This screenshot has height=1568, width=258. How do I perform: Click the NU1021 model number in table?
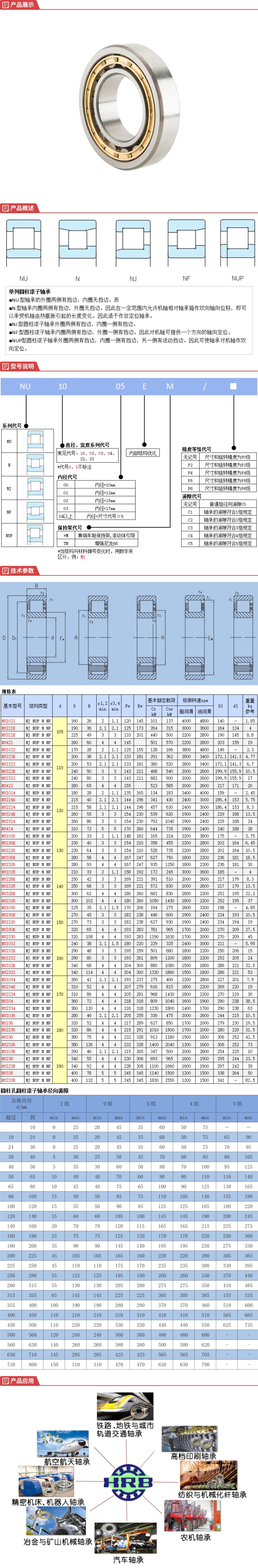click(9, 721)
